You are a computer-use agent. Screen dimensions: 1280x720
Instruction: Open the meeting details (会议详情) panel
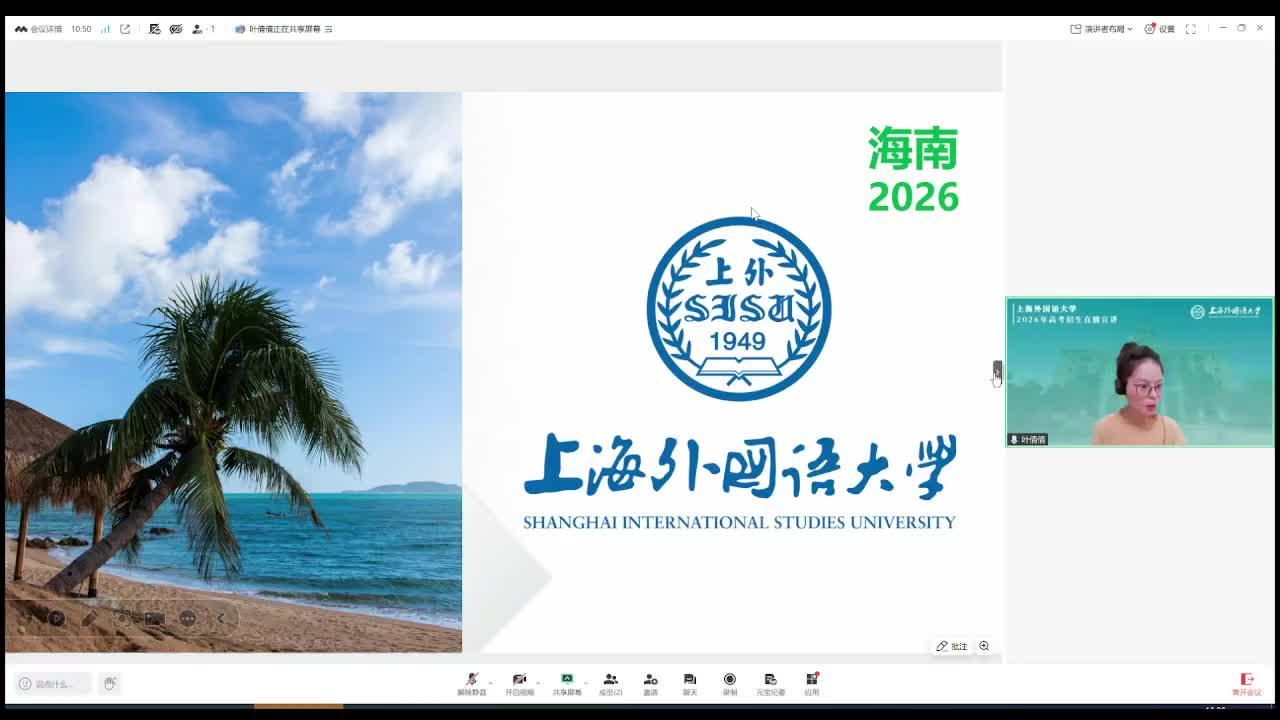tap(46, 29)
